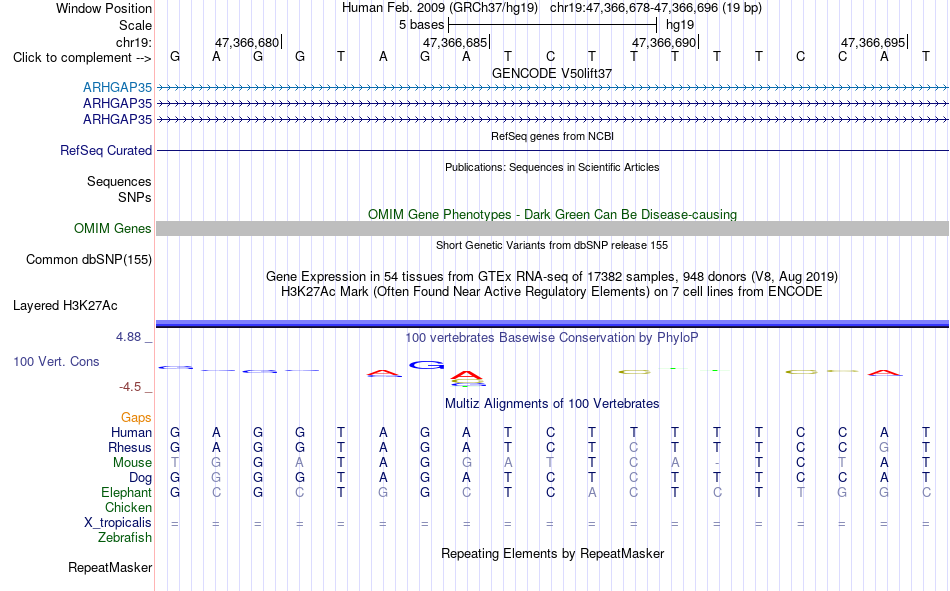Select the X_tropicalis species row label
Viewport: 950px width, 591px height.
[x=118, y=523]
